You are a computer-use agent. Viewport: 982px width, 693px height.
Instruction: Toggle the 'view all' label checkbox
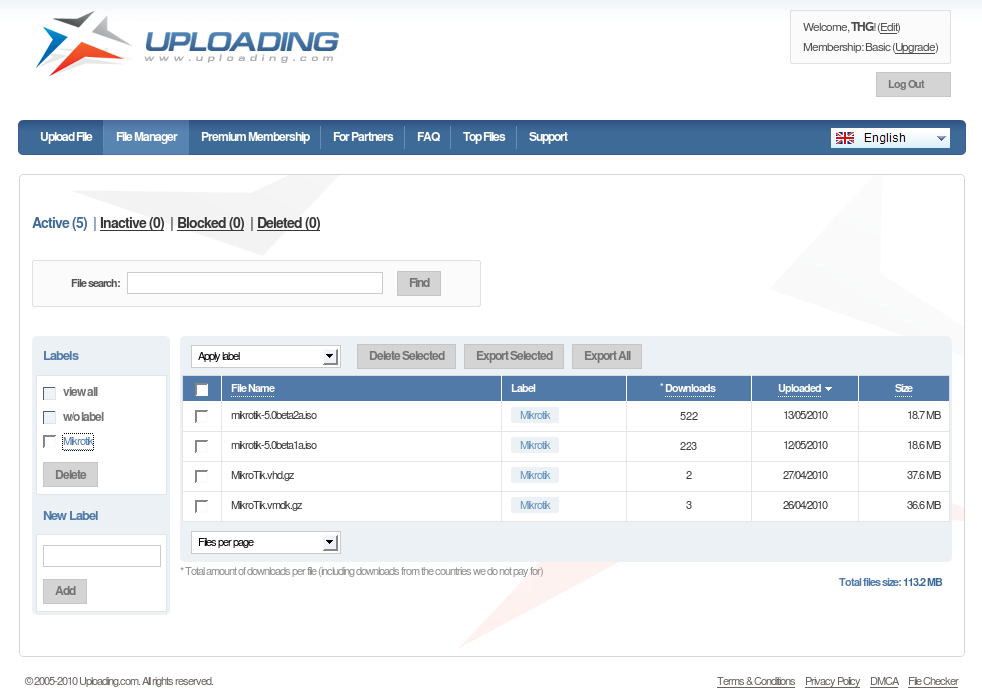[49, 393]
